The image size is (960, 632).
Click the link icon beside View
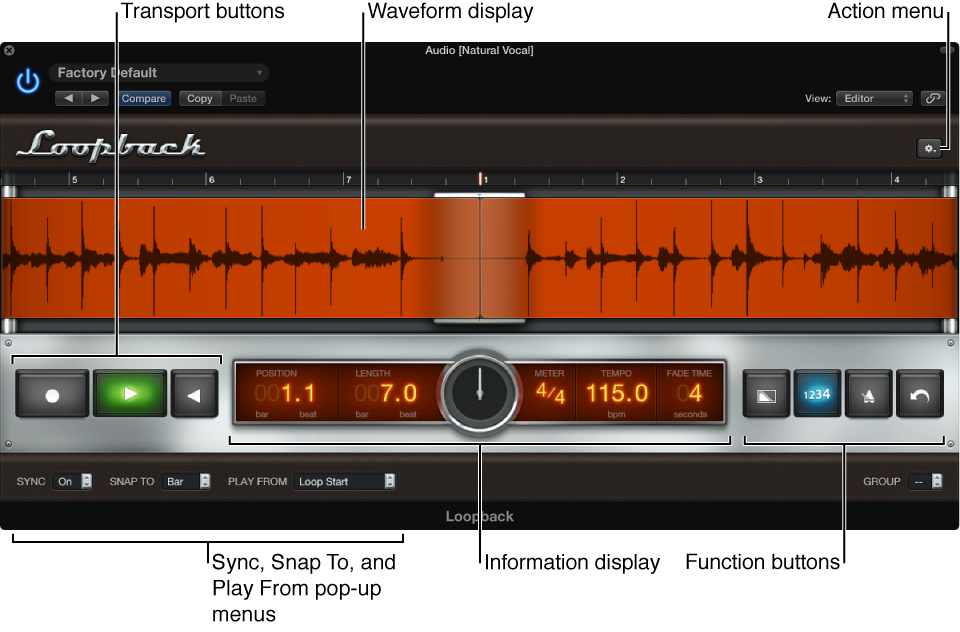tap(932, 98)
